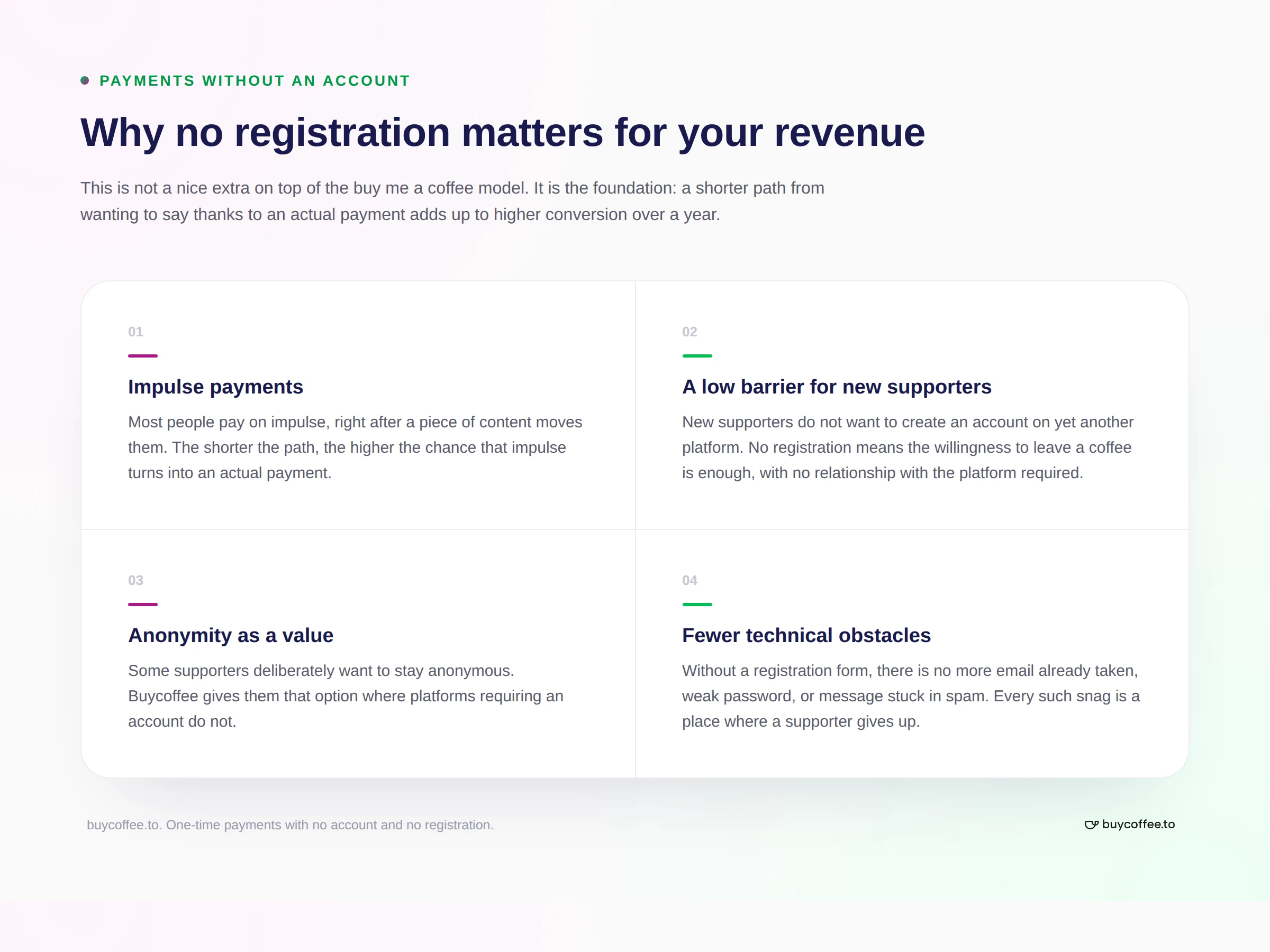Click the number label 03

pyautogui.click(x=135, y=580)
